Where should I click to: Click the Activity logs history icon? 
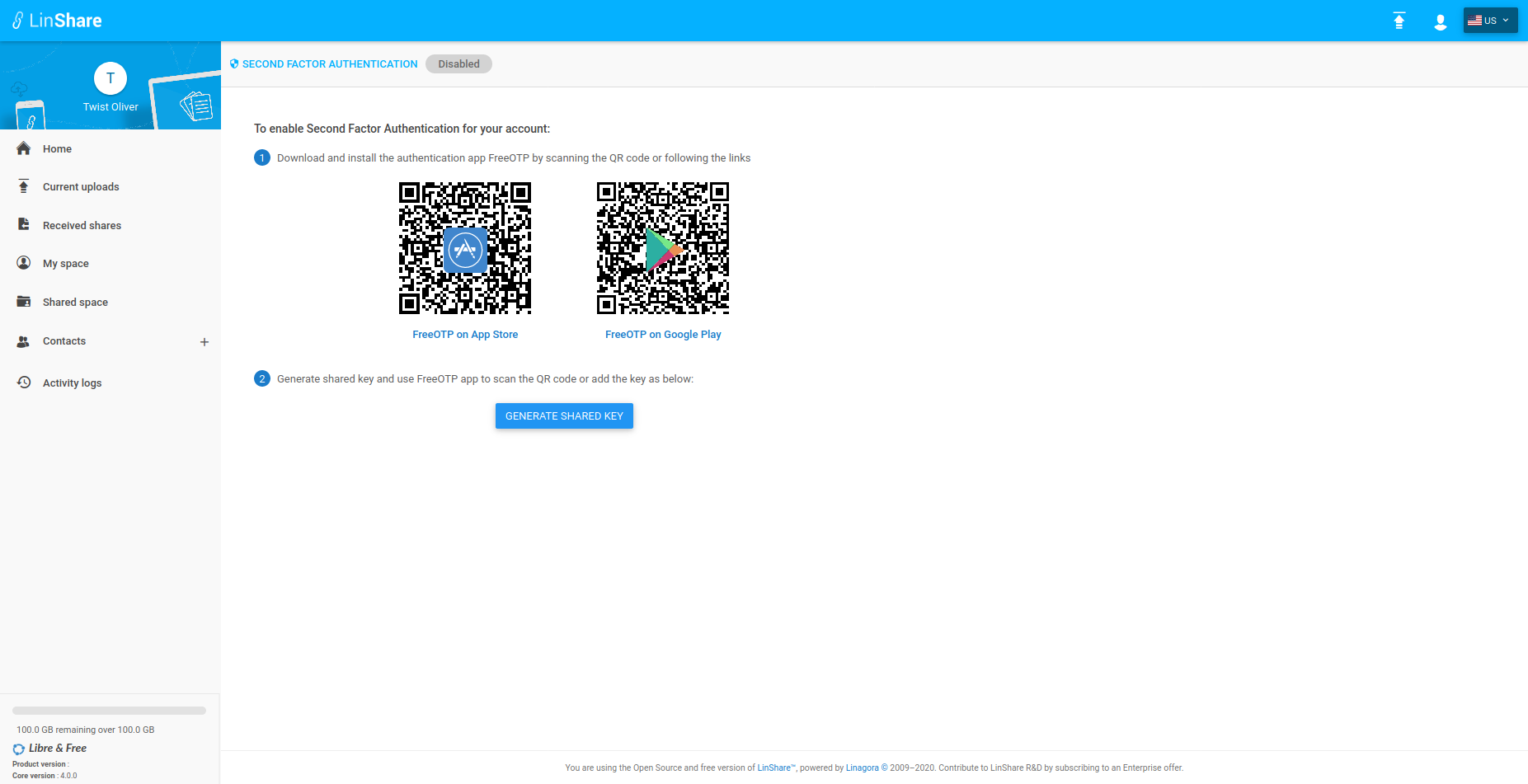point(24,383)
